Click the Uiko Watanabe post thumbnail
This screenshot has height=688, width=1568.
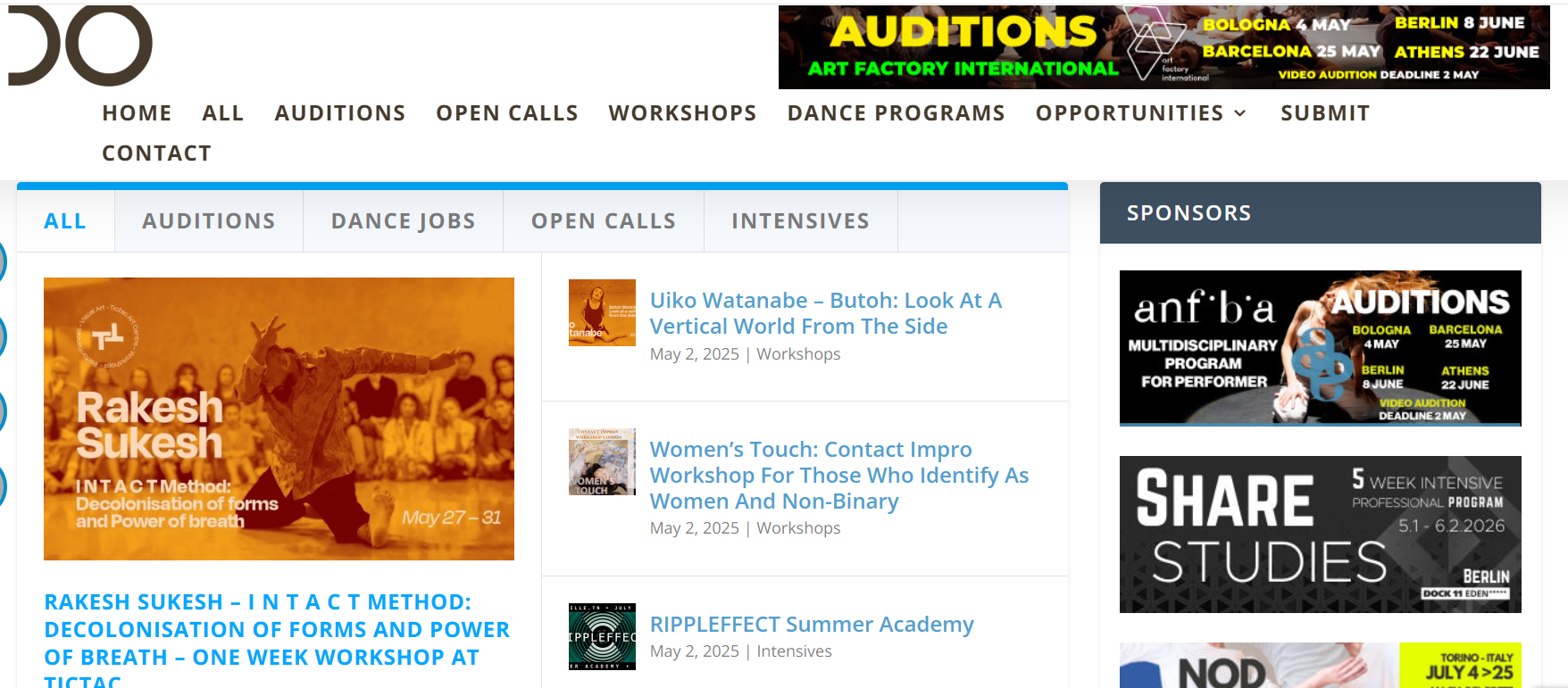[x=602, y=312]
